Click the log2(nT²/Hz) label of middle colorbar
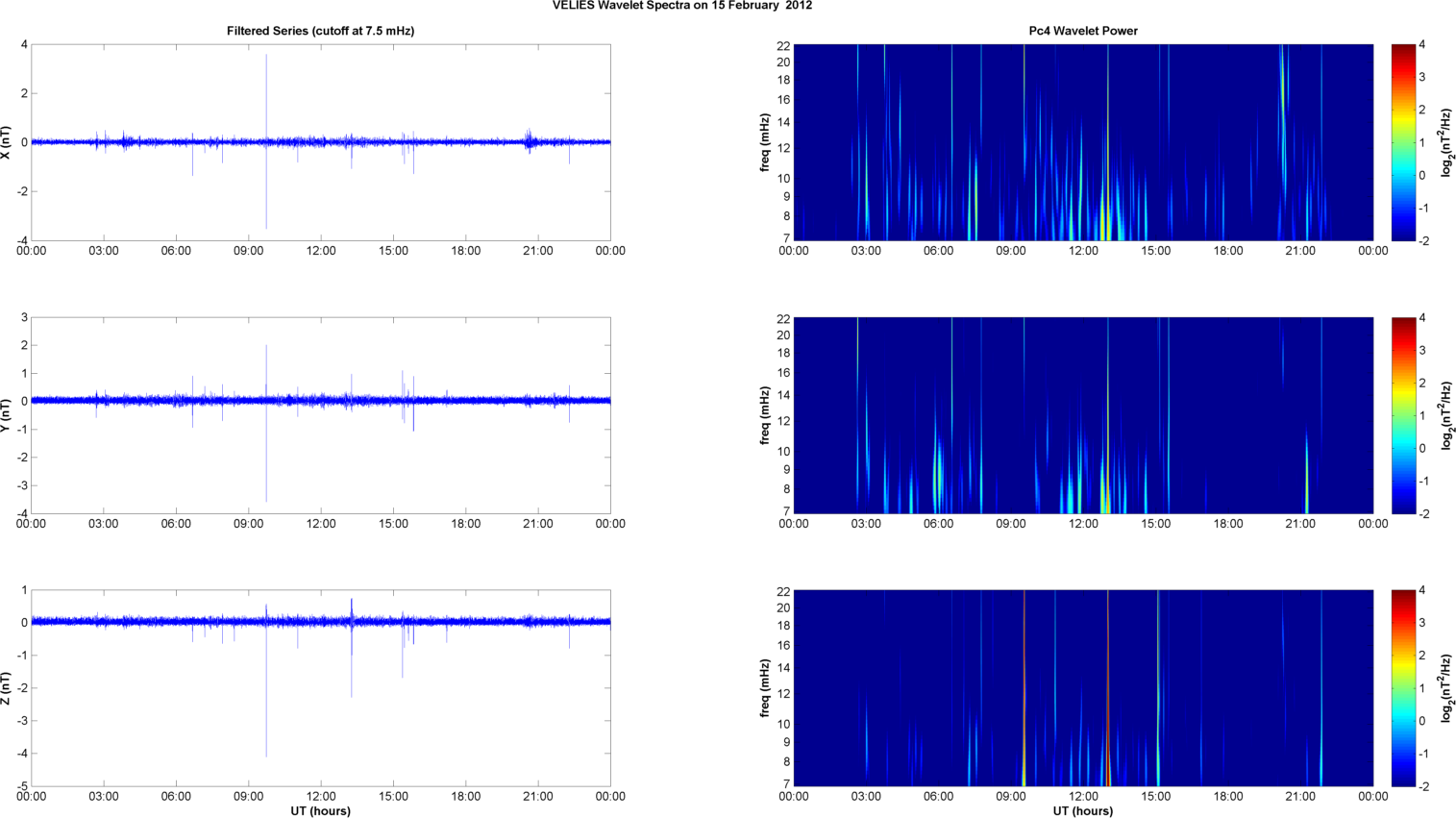The image size is (1456, 818). point(1444,415)
